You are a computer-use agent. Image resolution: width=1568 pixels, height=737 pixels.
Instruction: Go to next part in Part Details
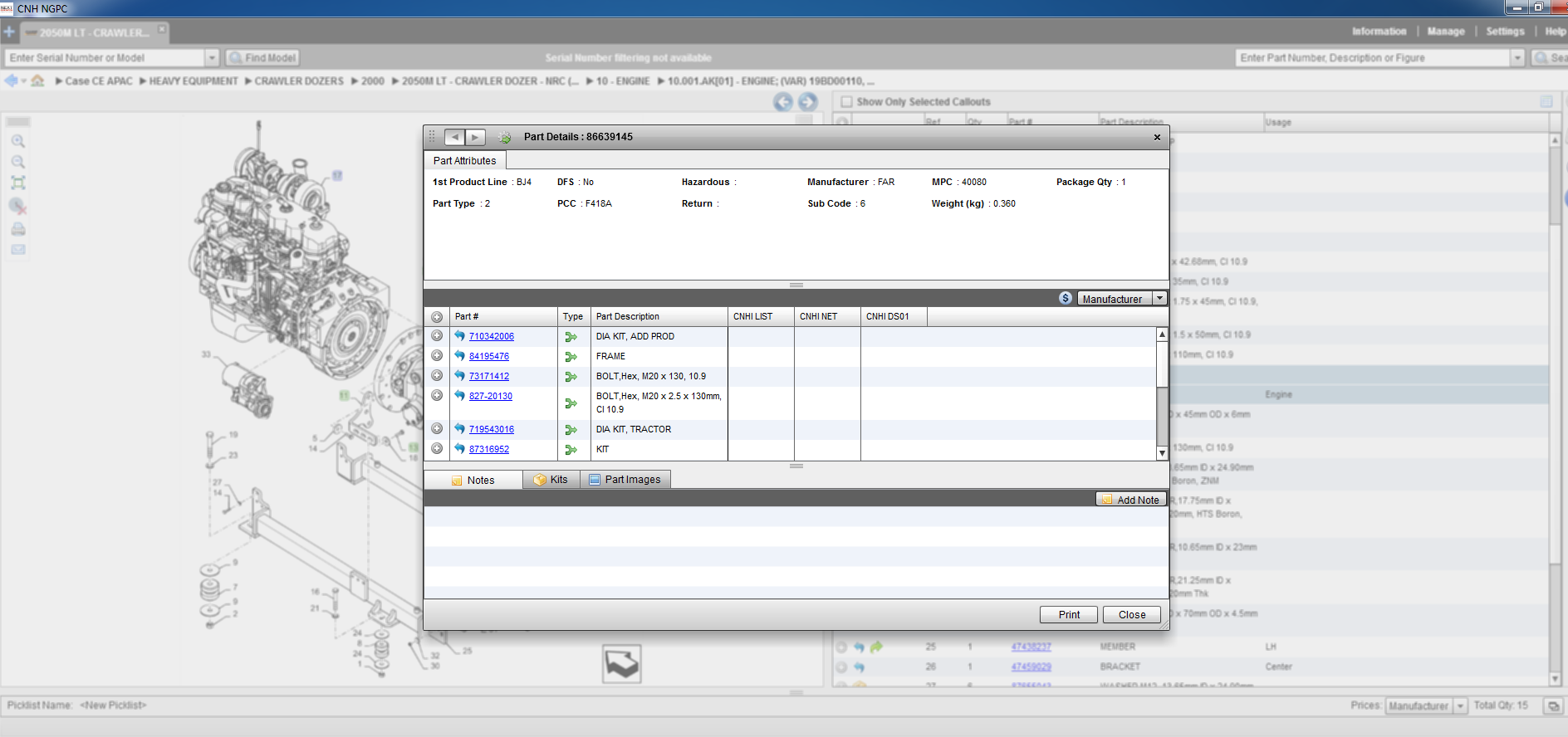point(475,137)
